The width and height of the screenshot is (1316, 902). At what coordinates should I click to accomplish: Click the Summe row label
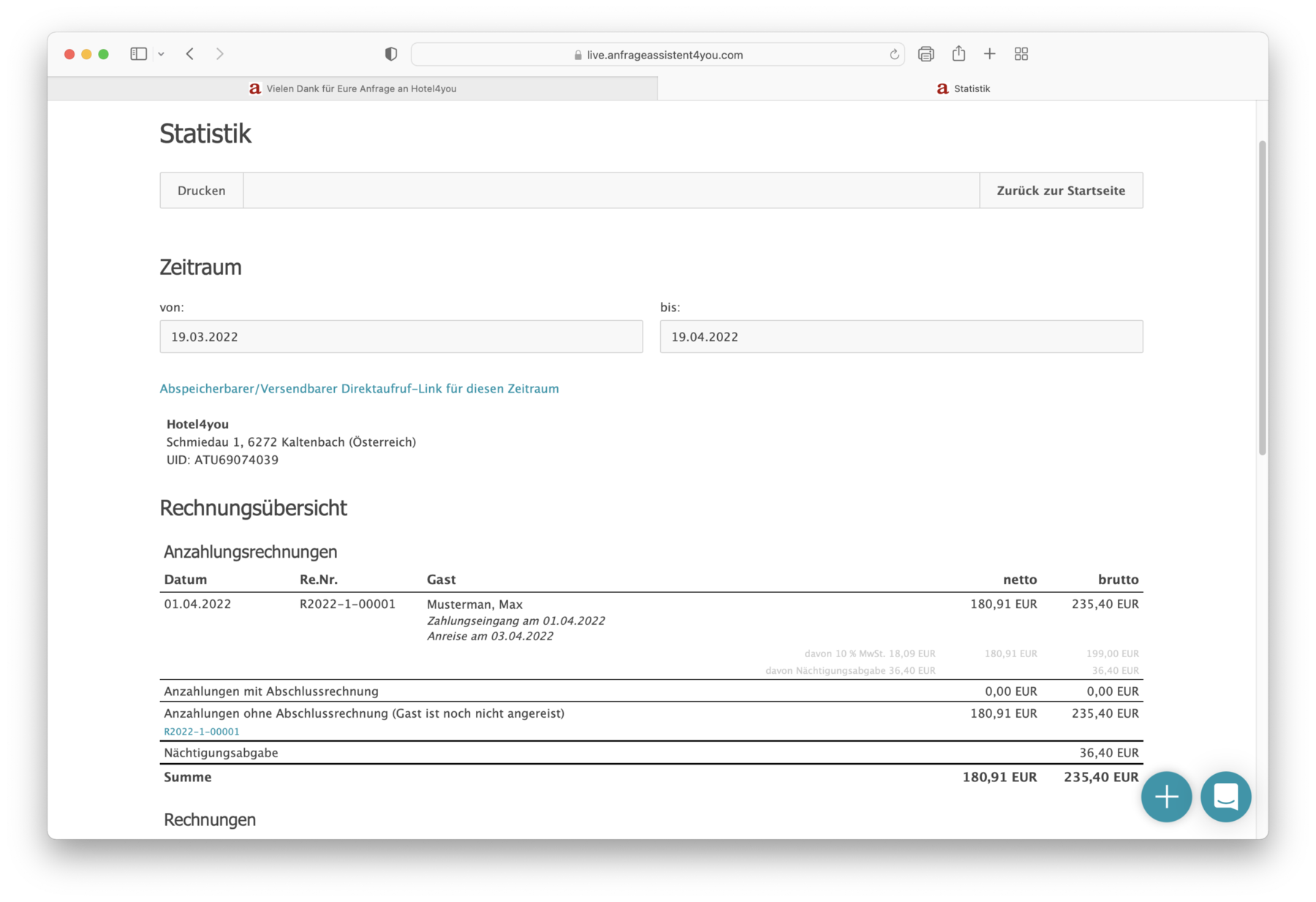[x=188, y=777]
